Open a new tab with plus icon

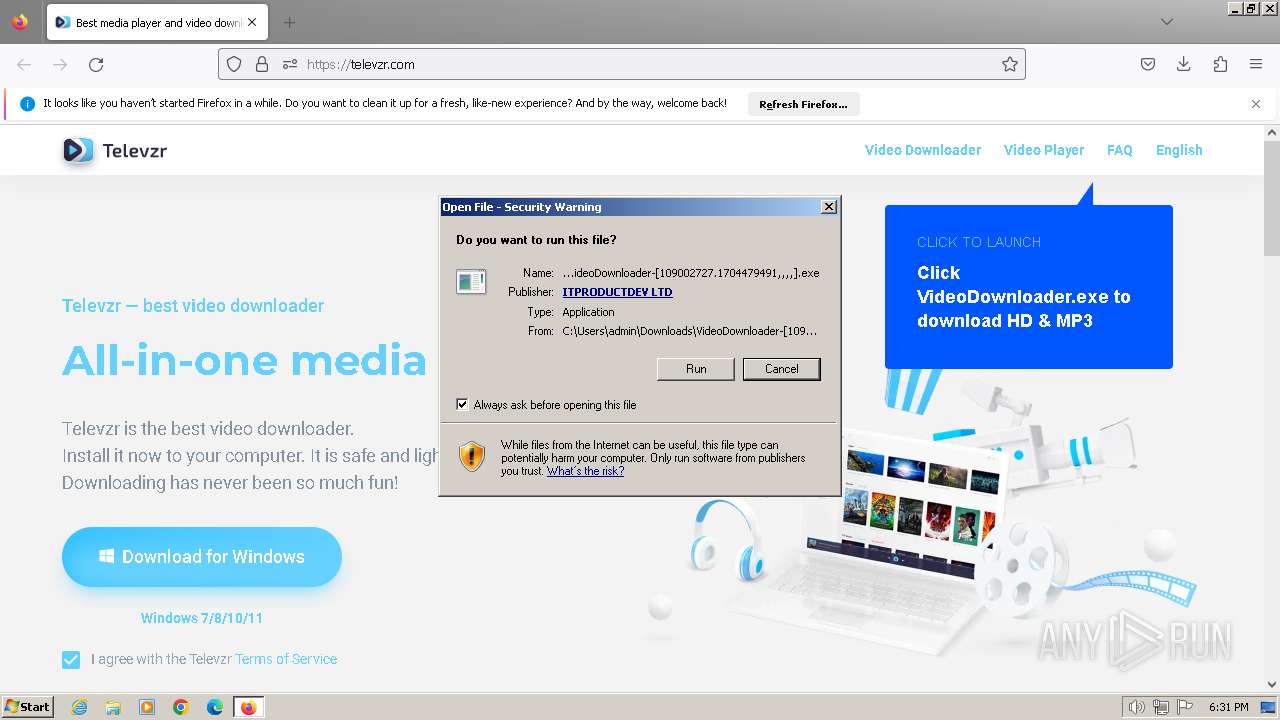pos(289,22)
